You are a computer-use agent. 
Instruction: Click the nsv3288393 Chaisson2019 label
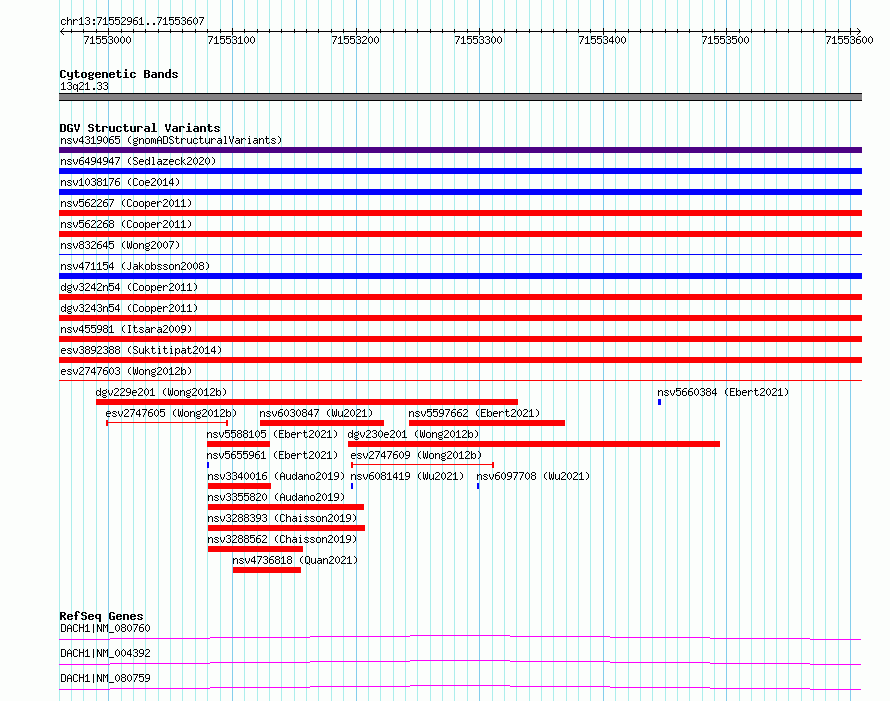point(282,518)
